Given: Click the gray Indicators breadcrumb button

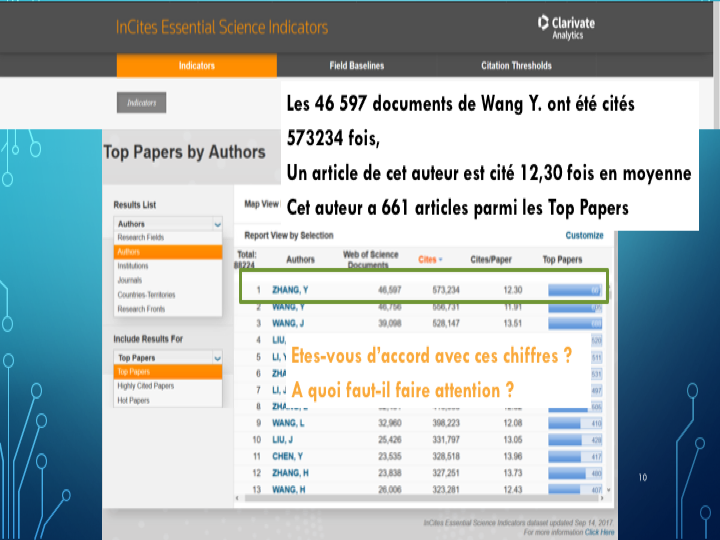Looking at the screenshot, I should pos(141,102).
